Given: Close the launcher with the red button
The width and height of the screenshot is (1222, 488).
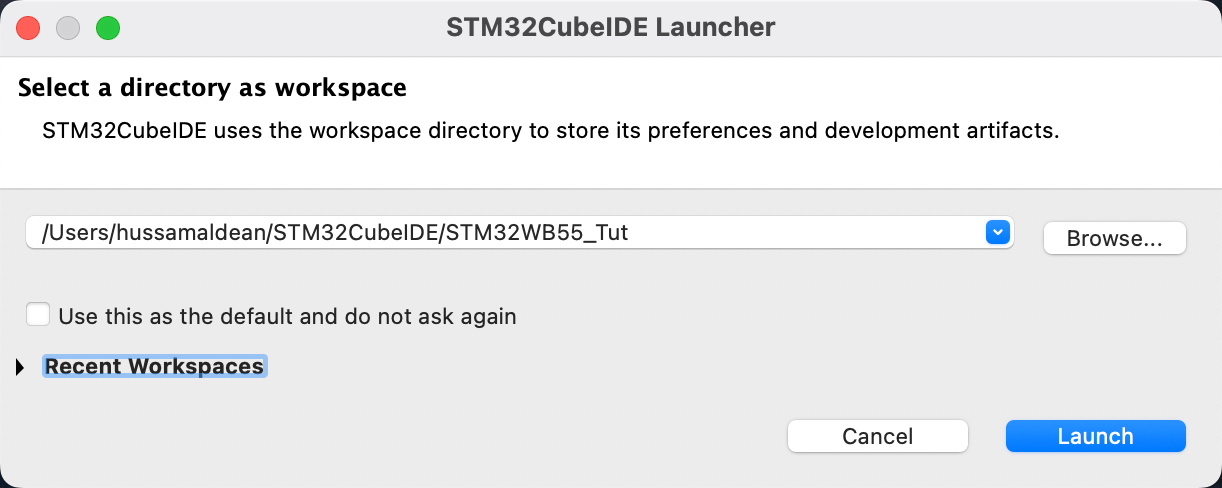Looking at the screenshot, I should pyautogui.click(x=28, y=27).
